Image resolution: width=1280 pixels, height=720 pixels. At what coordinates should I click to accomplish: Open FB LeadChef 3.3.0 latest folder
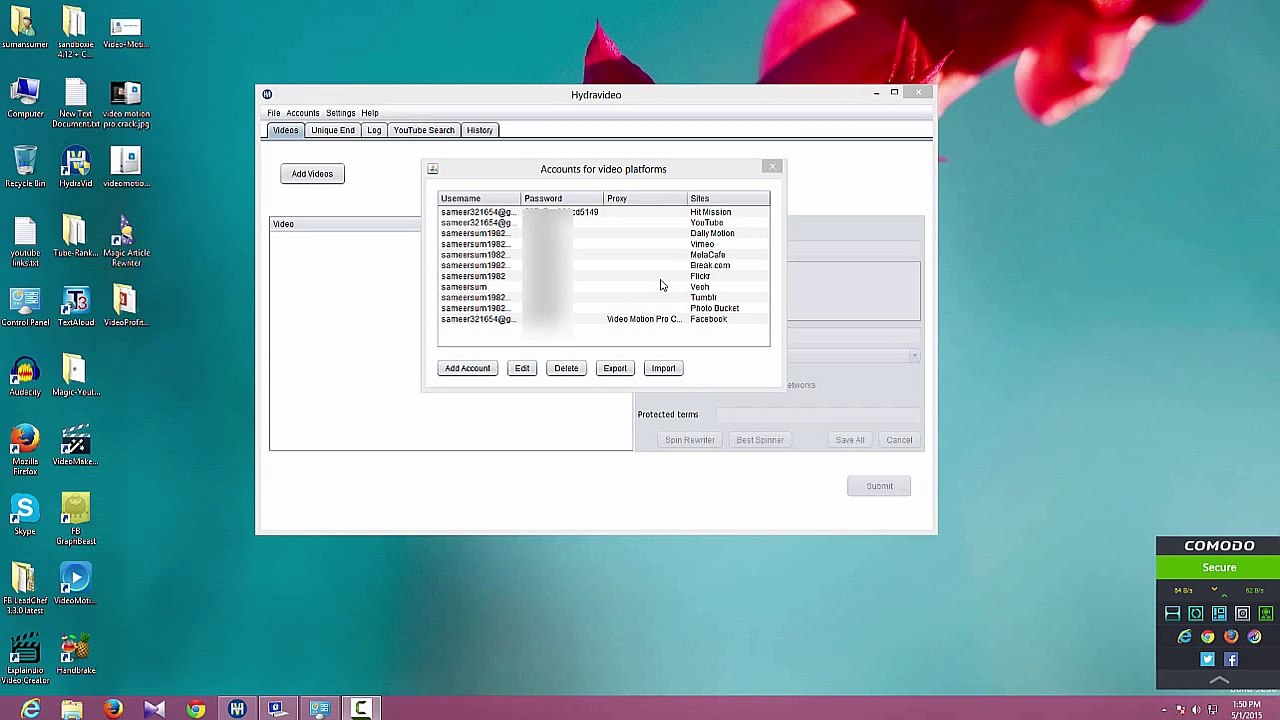[x=25, y=589]
